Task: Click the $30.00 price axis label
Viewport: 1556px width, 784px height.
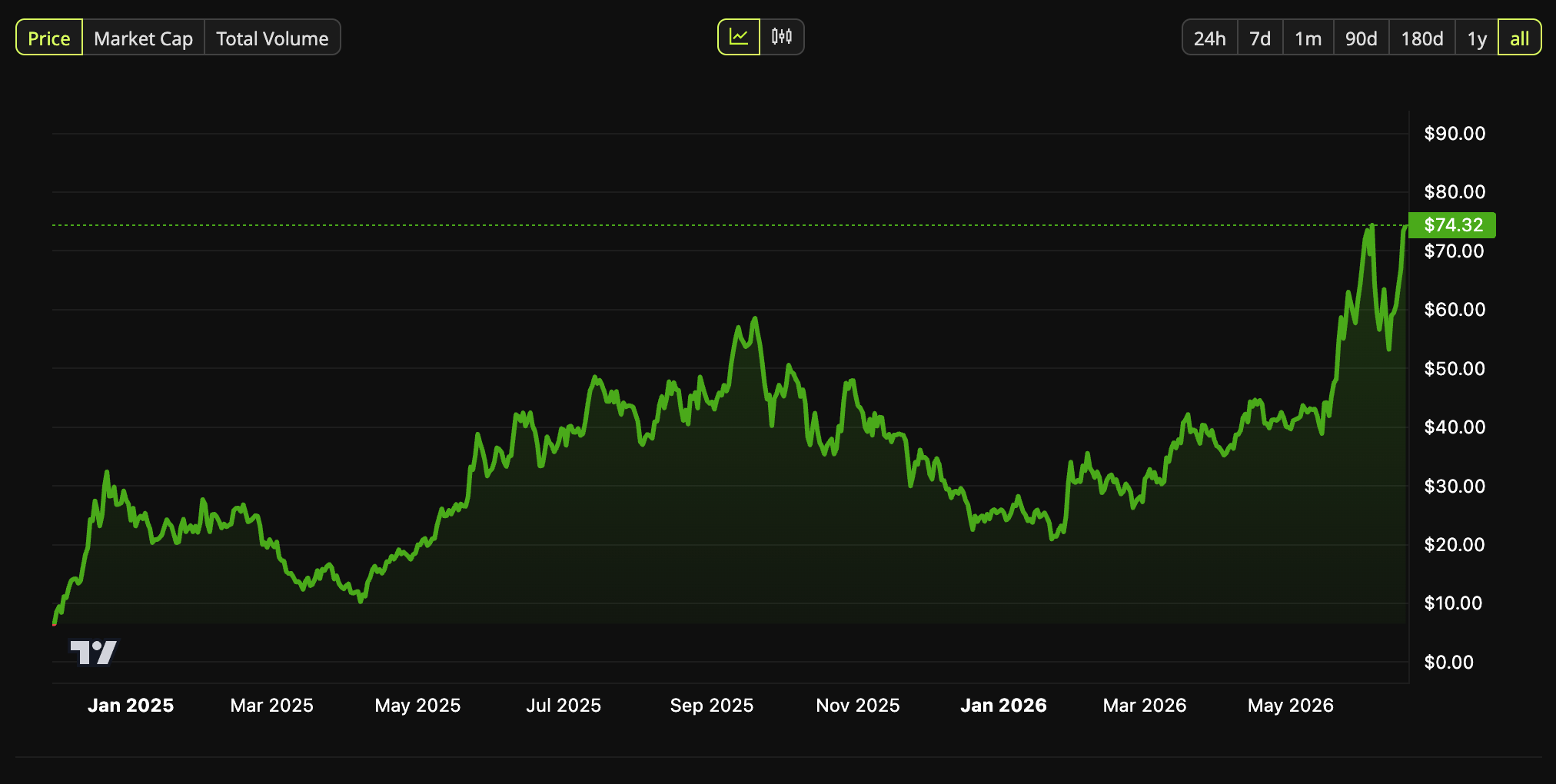Action: (1455, 487)
